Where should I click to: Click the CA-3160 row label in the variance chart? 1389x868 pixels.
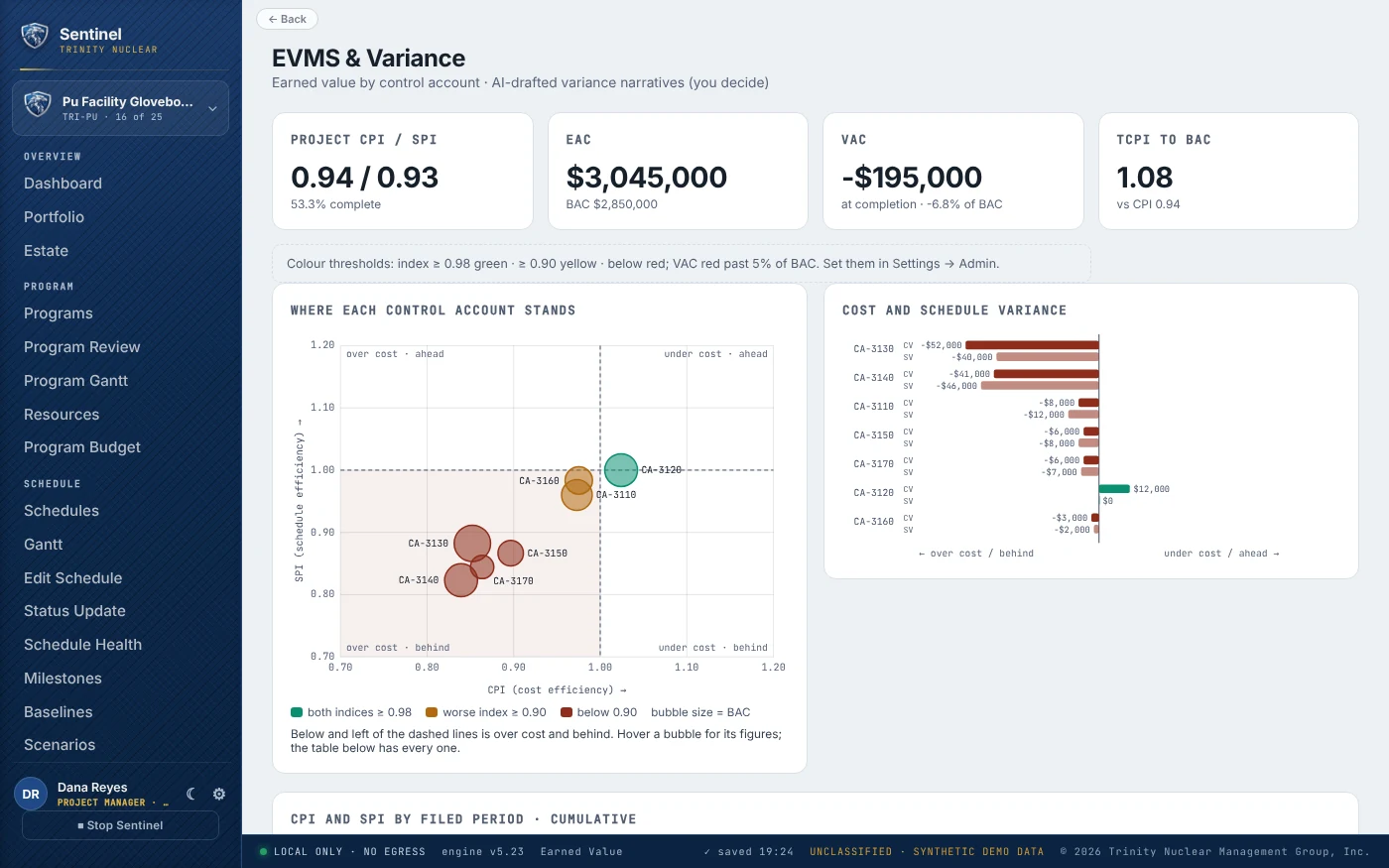pos(873,522)
